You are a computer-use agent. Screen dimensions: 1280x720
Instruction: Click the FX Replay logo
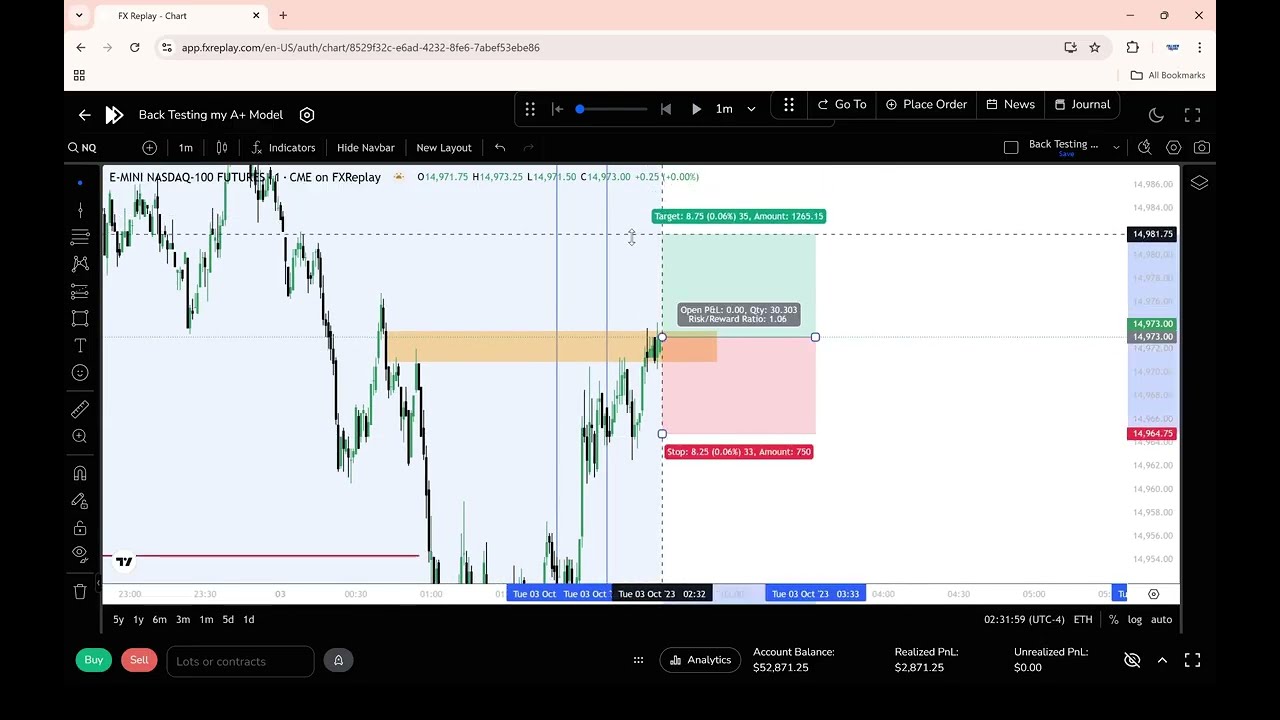click(x=114, y=115)
